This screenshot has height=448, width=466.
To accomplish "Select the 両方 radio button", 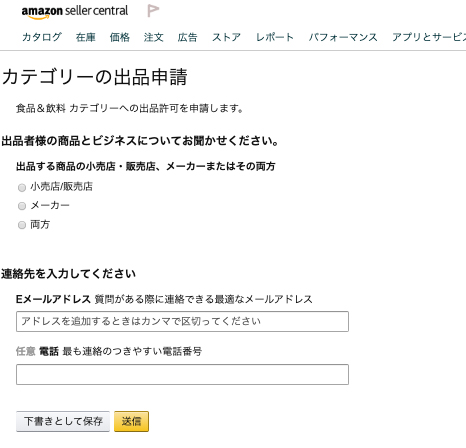I will [22, 225].
